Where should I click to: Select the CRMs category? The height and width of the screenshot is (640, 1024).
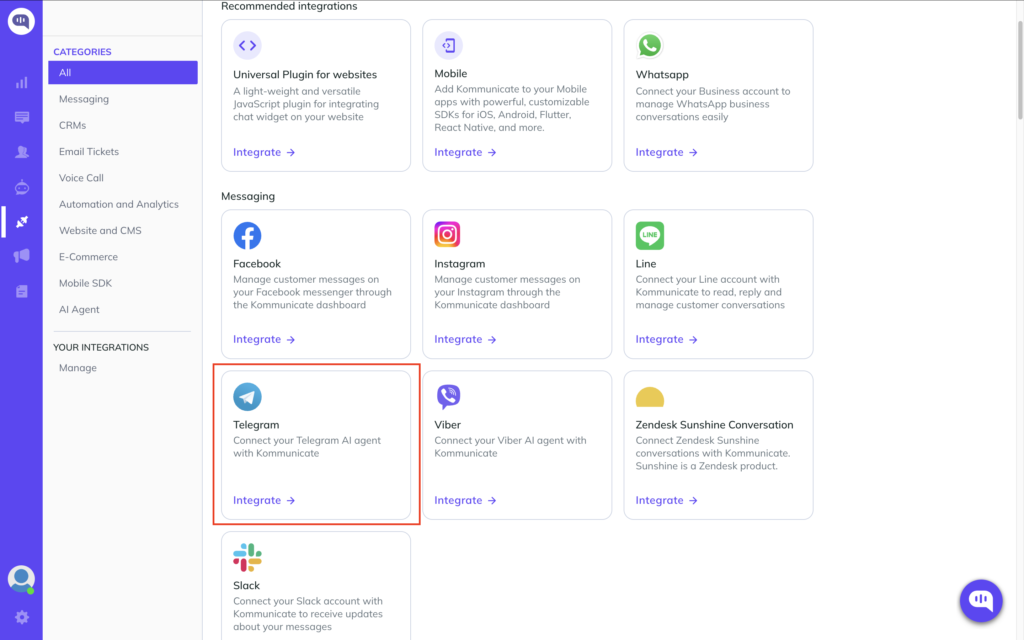pos(73,125)
